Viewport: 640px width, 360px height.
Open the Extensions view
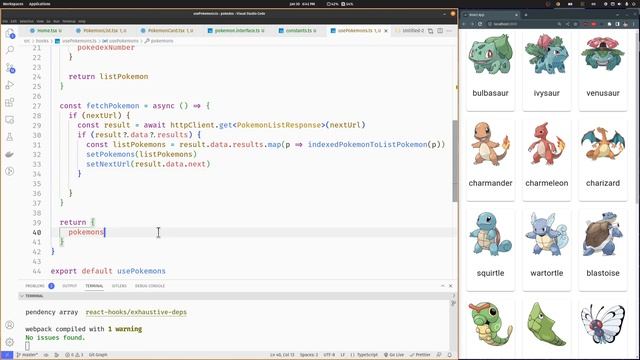(x=10, y=102)
